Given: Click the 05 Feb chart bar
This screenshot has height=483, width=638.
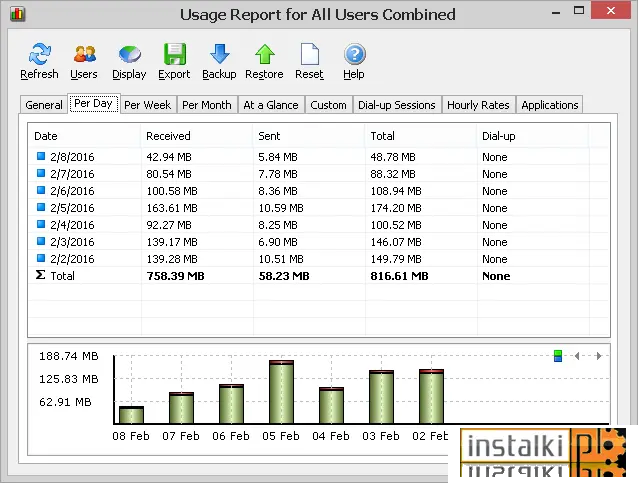Looking at the screenshot, I should click(281, 392).
